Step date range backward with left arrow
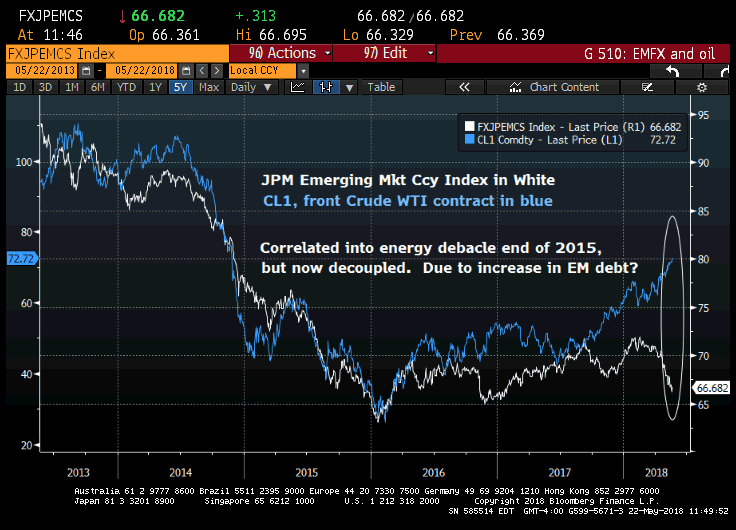 point(202,71)
